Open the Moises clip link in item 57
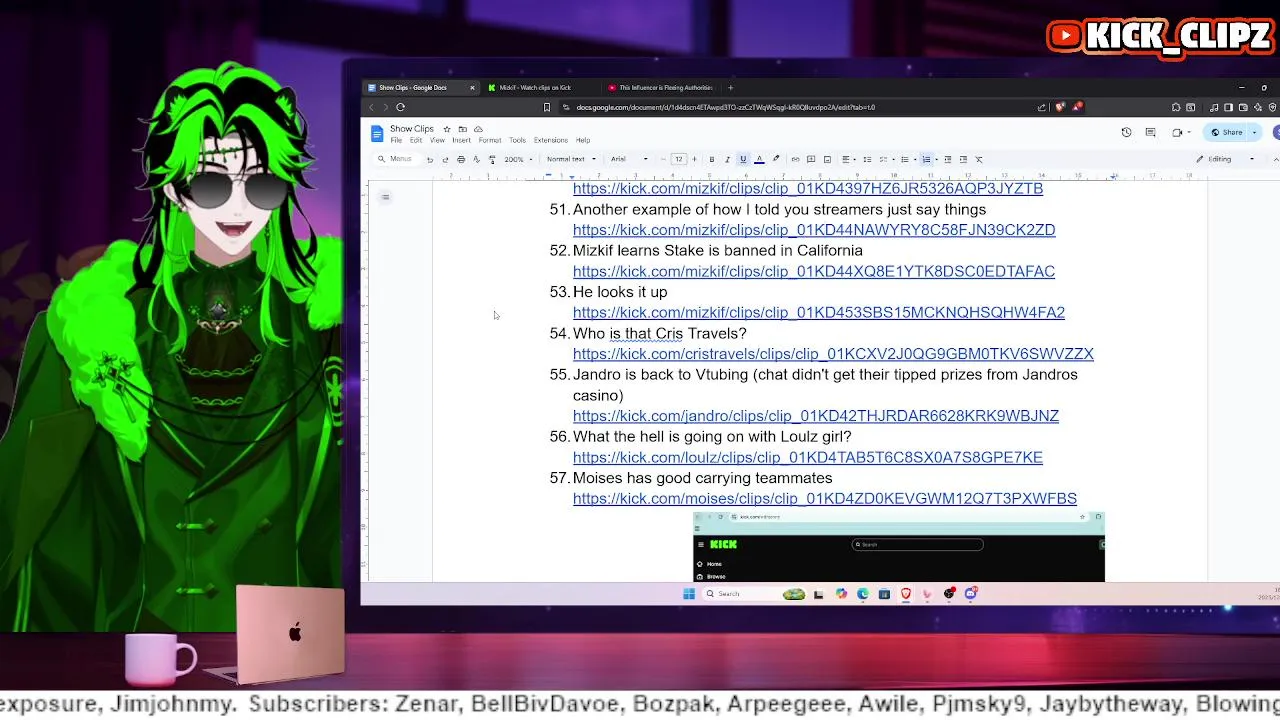This screenshot has height=720, width=1280. pyautogui.click(x=824, y=498)
